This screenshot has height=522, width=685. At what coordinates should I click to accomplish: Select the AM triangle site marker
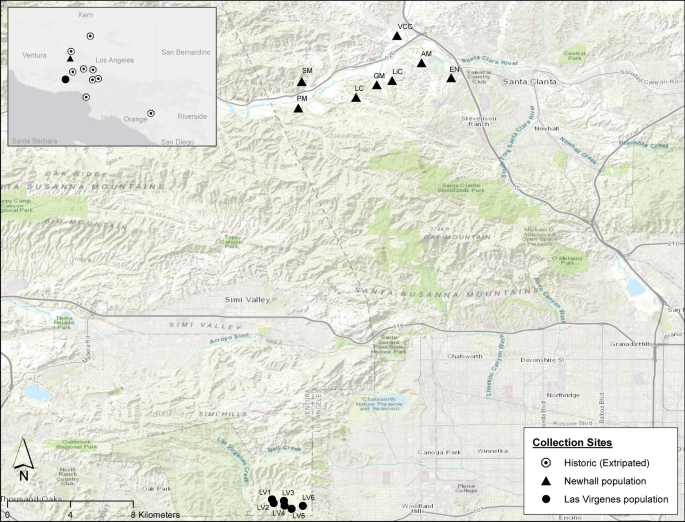[421, 63]
